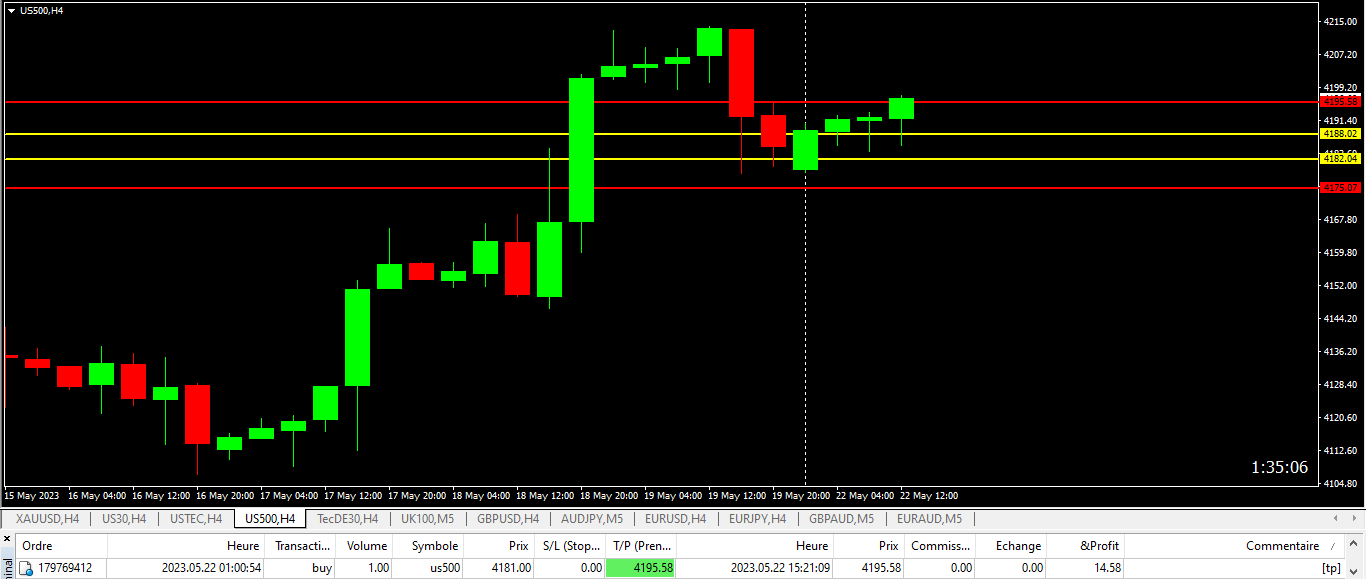Sort by the &Profit column header

click(1086, 546)
